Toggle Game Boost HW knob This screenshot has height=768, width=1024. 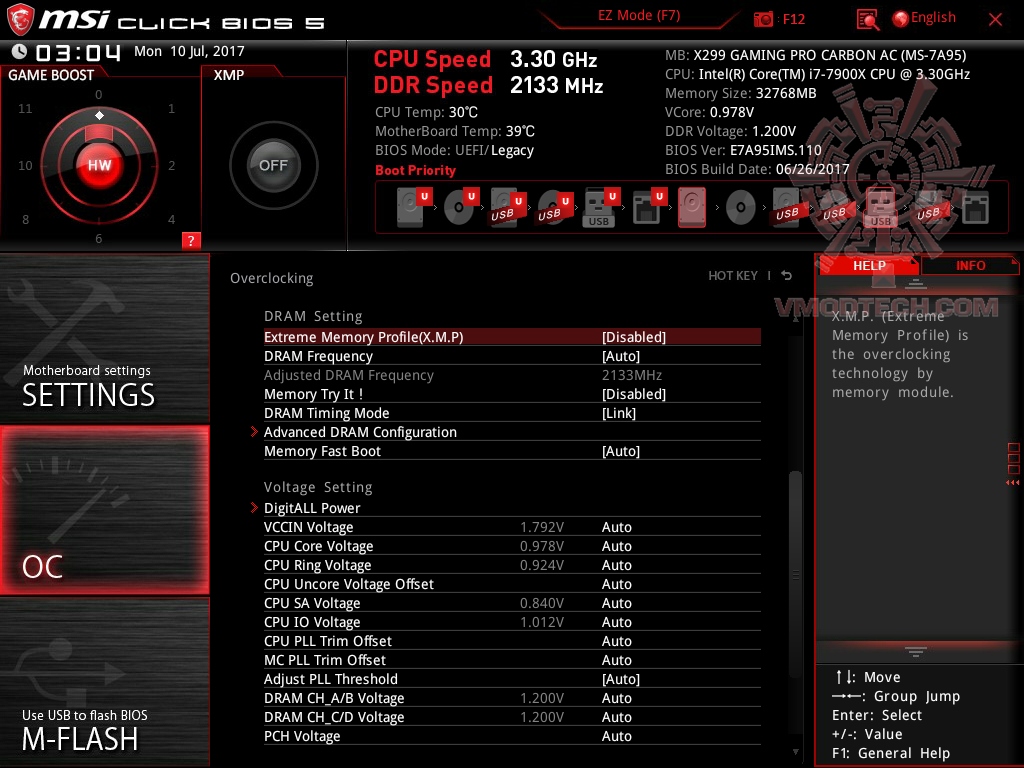click(x=99, y=165)
